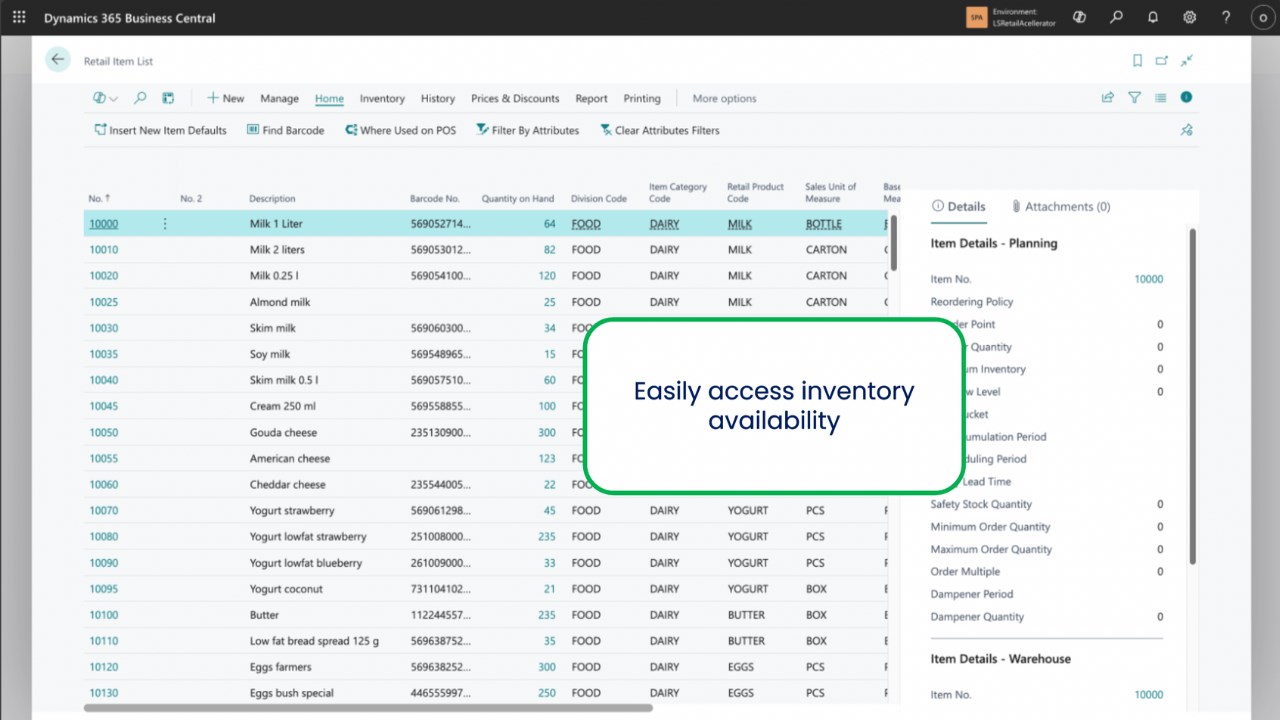Viewport: 1280px width, 720px height.
Task: Open the Prices & Discounts menu
Action: [x=515, y=98]
